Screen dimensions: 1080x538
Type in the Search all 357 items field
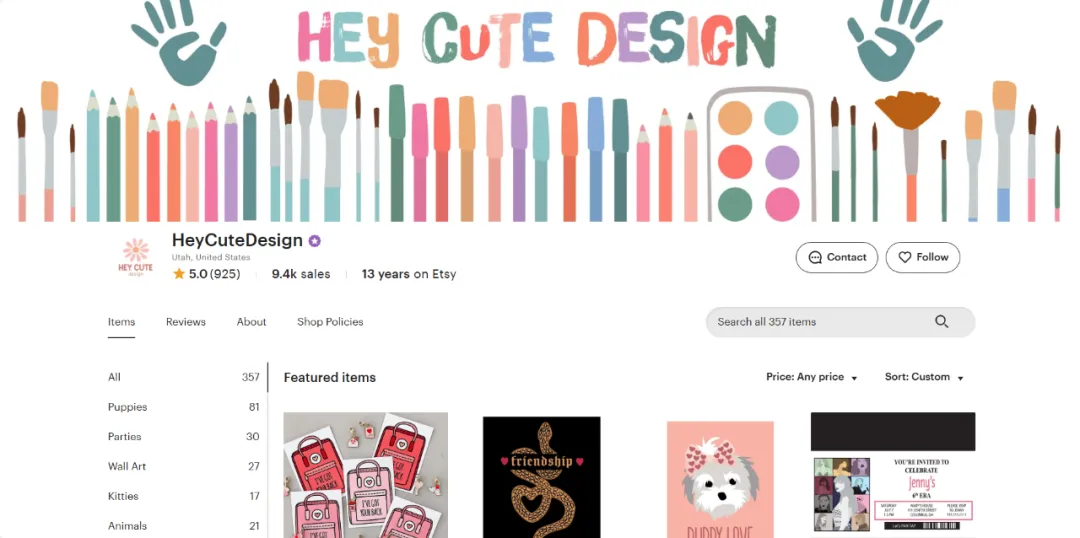pos(820,322)
